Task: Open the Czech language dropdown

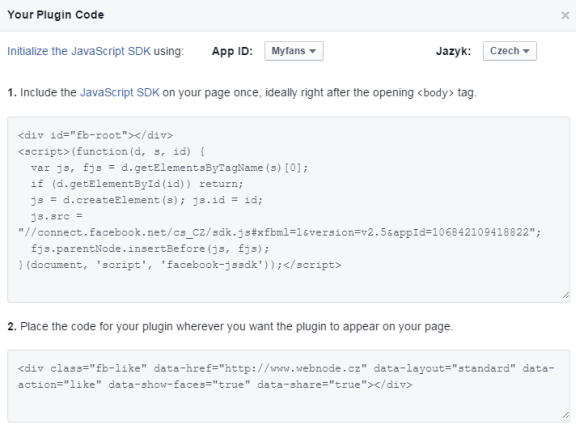Action: click(x=510, y=51)
